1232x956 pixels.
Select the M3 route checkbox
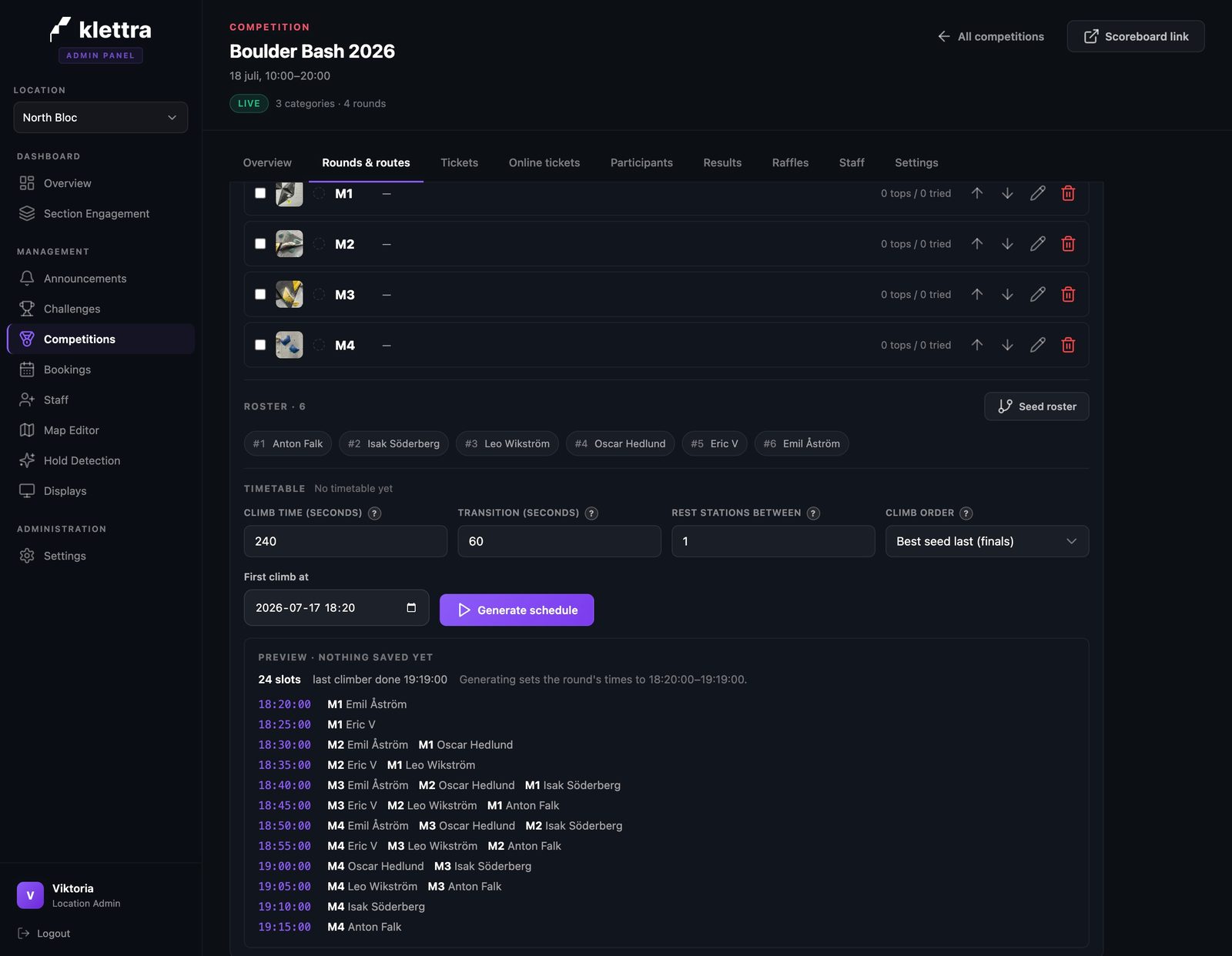260,294
